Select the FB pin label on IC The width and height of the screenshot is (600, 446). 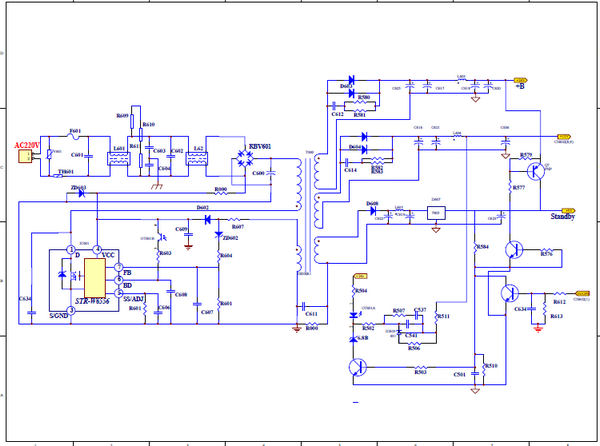127,272
